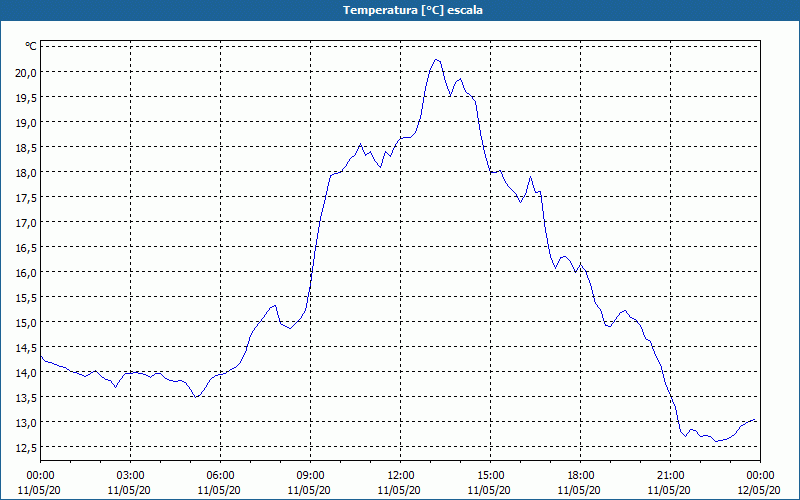The height and width of the screenshot is (500, 800).
Task: Click the 11/05/20 date under 09:00
Action: point(309,490)
